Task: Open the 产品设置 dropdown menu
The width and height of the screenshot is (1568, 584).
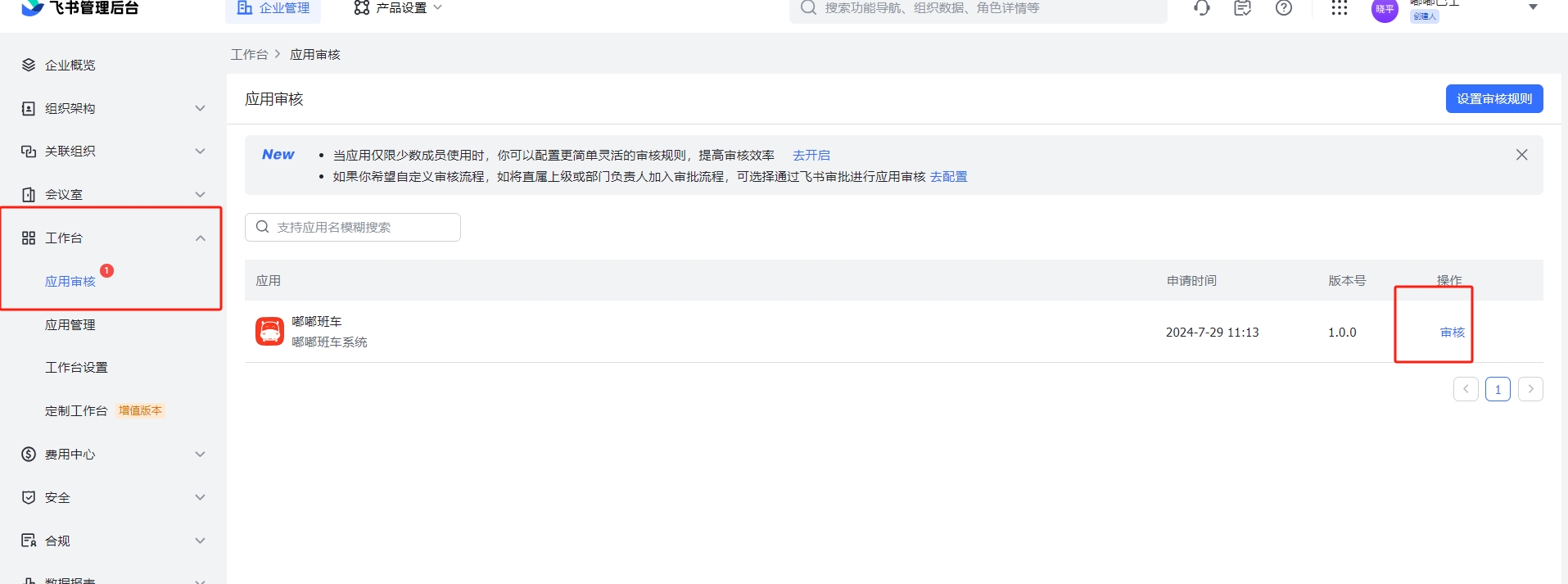Action: pos(398,8)
